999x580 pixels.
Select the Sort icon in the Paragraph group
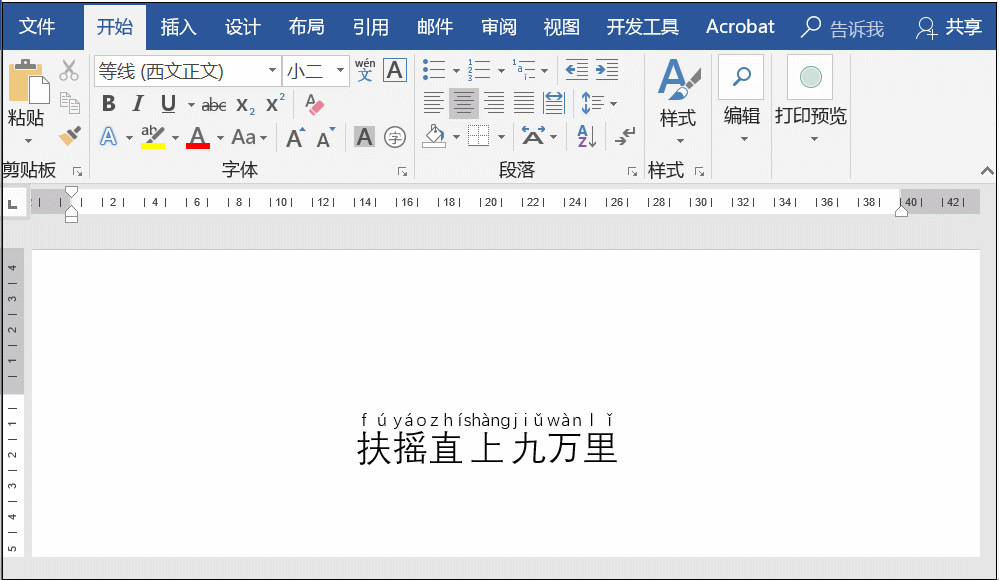[585, 137]
